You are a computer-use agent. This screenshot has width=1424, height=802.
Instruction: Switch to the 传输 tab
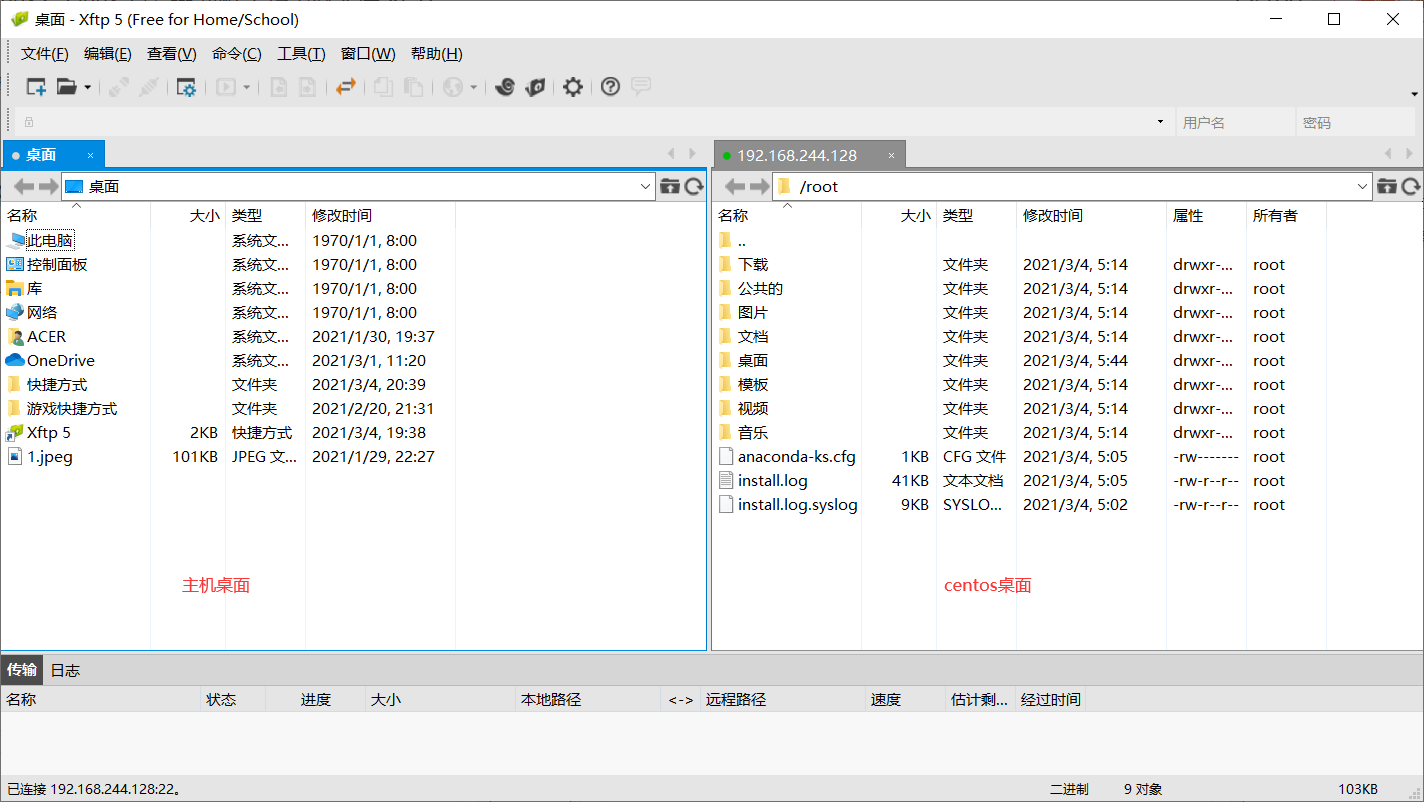22,670
